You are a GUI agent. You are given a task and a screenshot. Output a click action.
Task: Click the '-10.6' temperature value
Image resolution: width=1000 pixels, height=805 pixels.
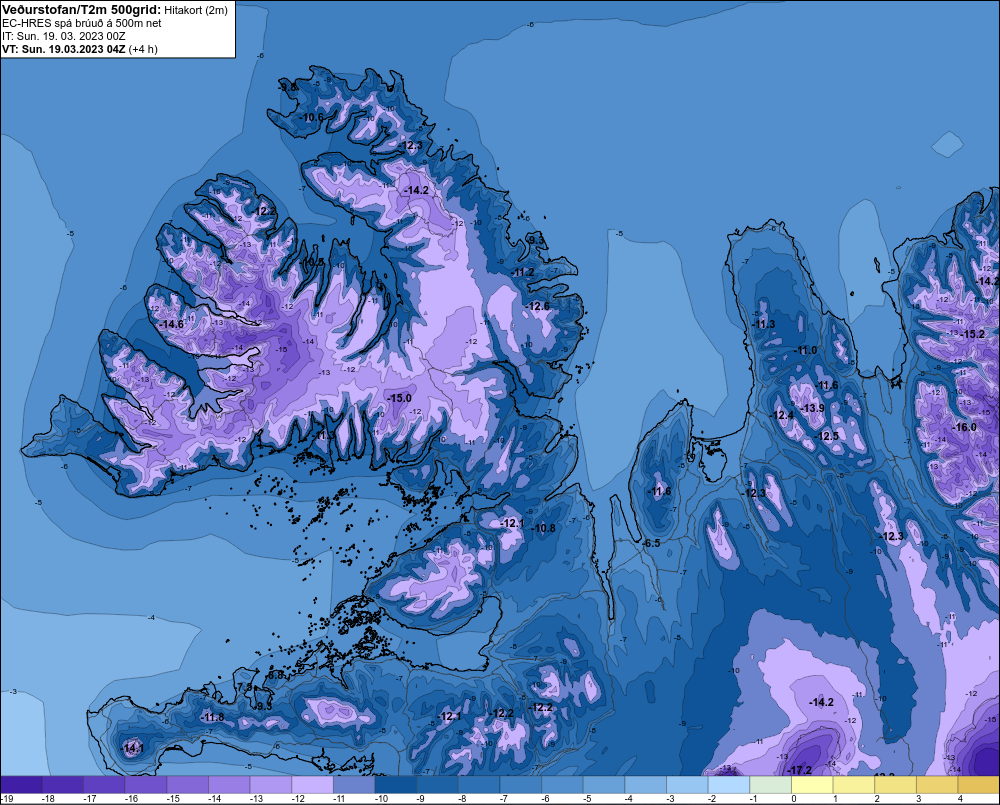point(312,117)
